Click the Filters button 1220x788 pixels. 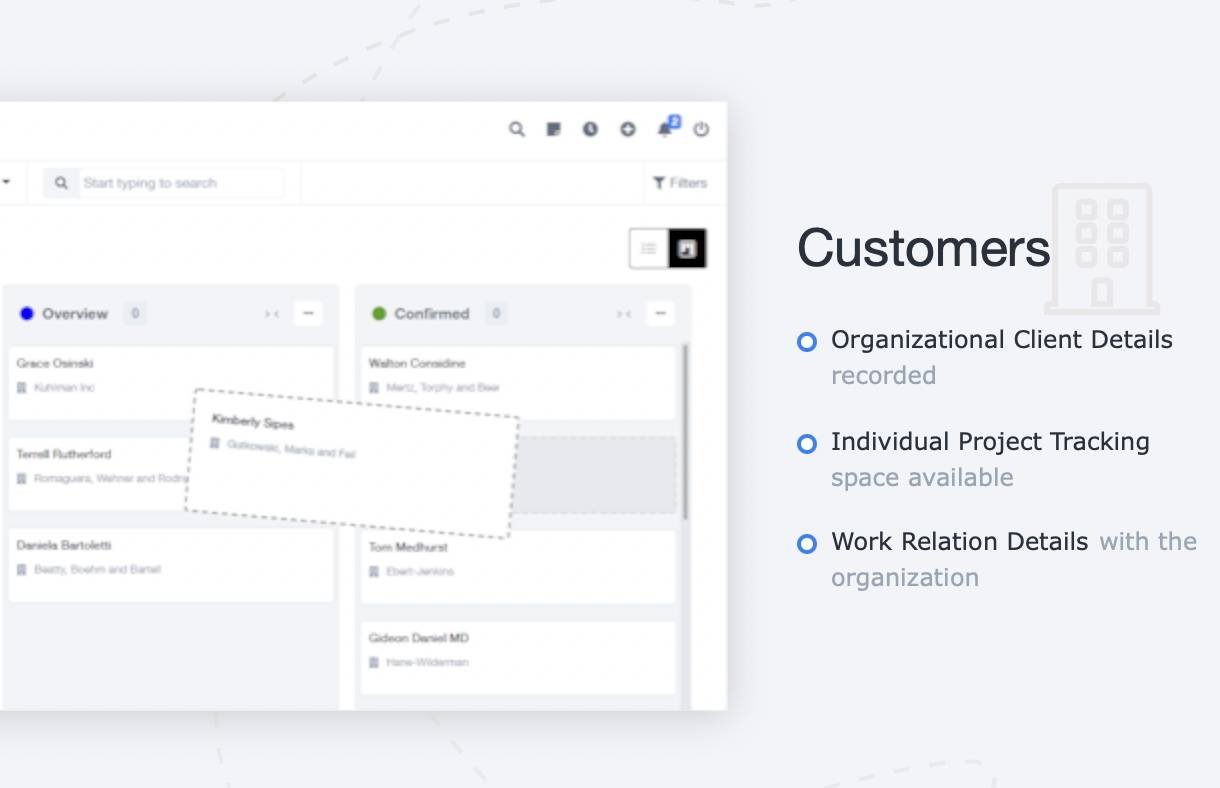point(680,183)
